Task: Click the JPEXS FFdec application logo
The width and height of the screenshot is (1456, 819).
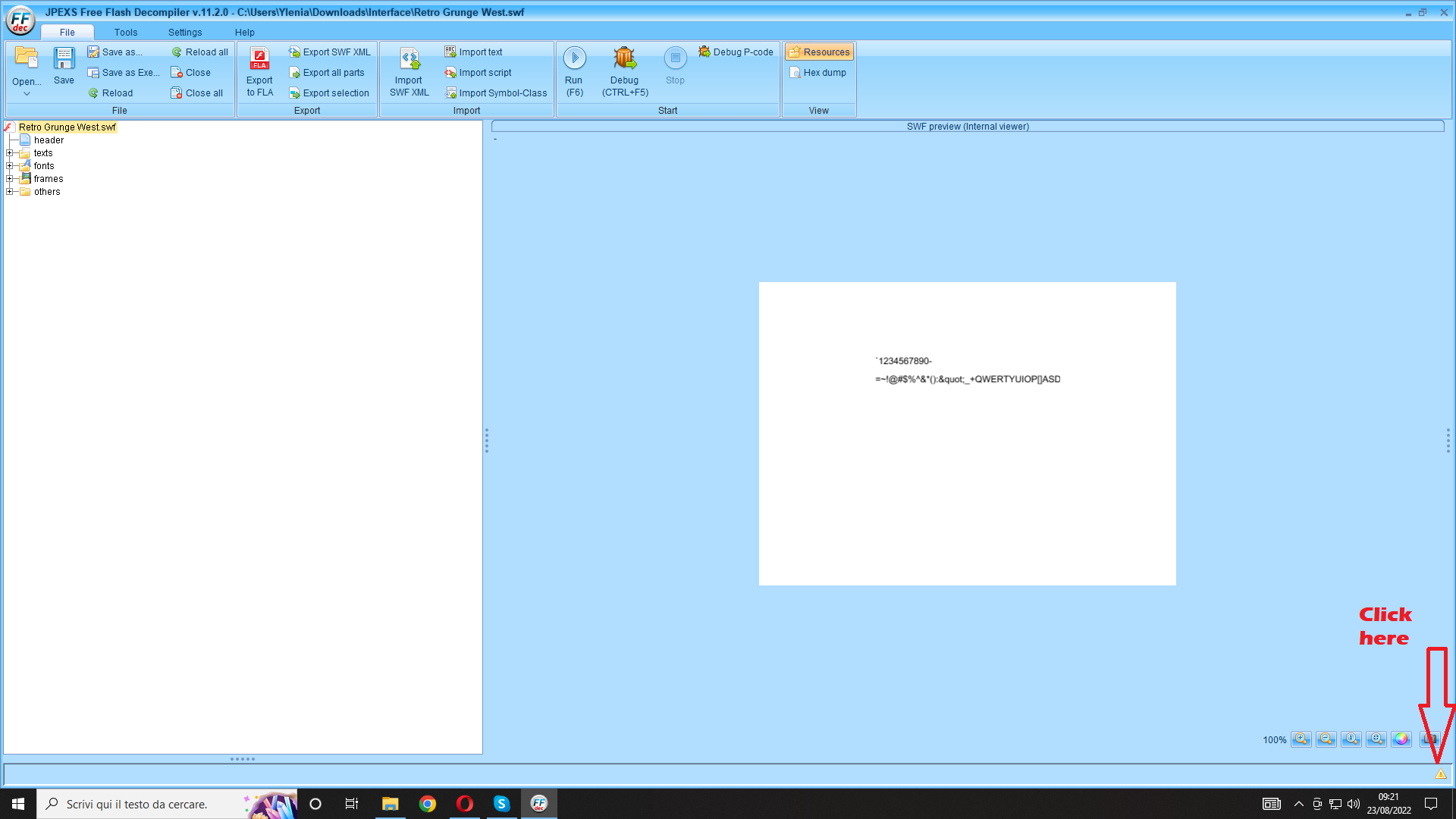Action: (20, 20)
